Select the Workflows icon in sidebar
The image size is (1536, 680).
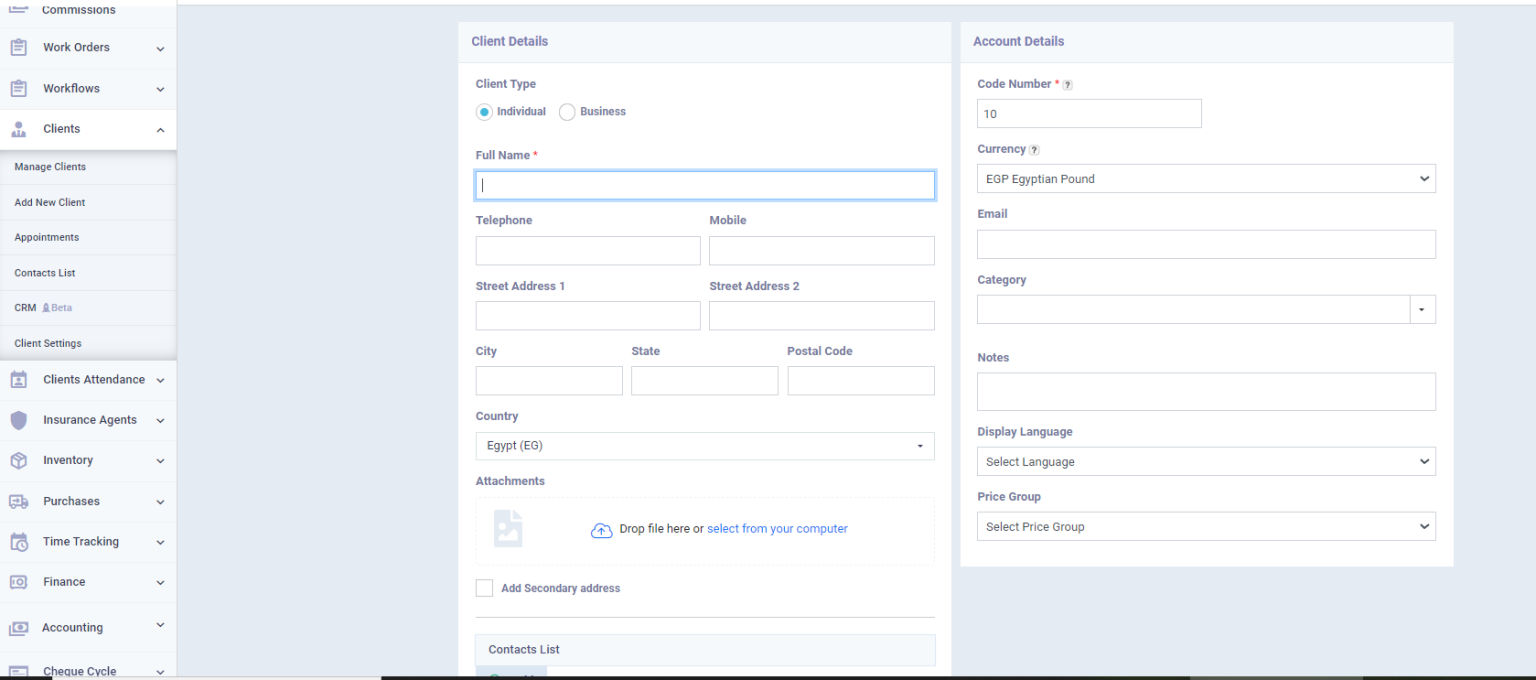pos(17,88)
